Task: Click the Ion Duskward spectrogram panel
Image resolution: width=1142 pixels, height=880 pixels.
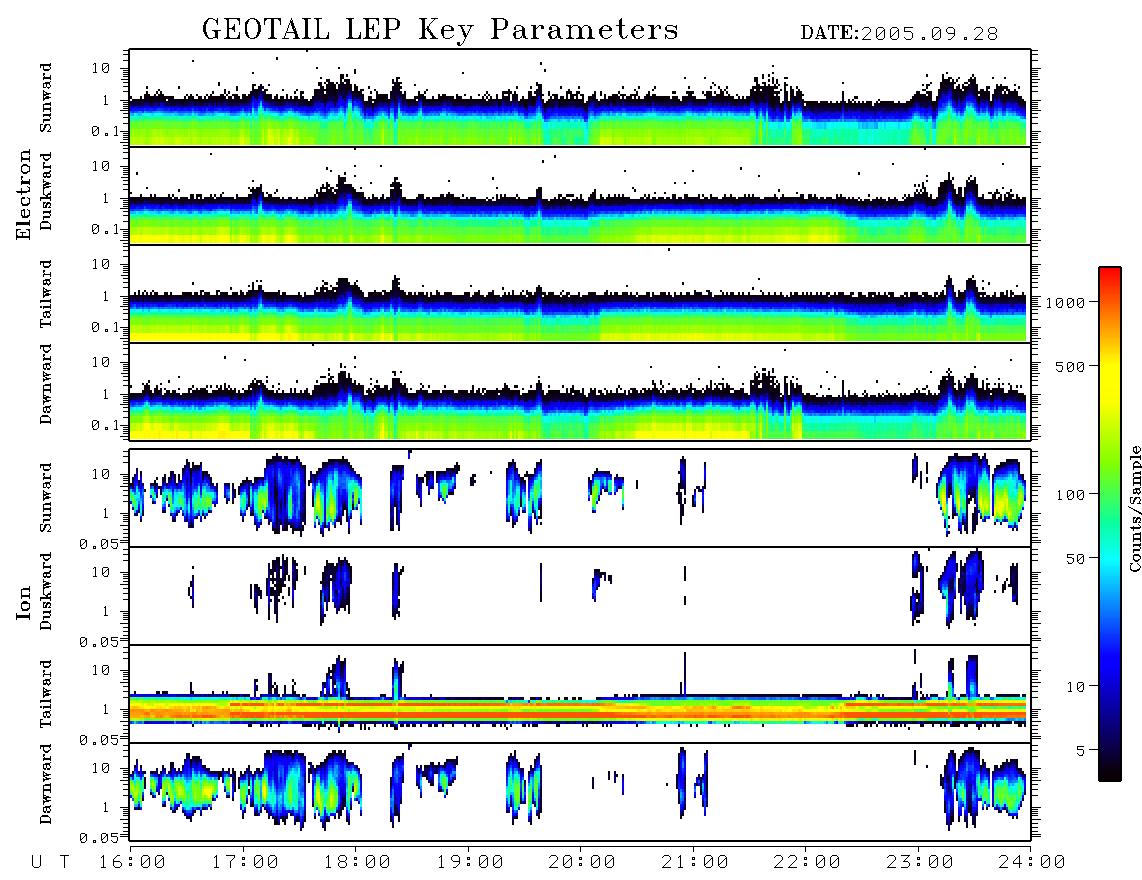Action: point(580,596)
